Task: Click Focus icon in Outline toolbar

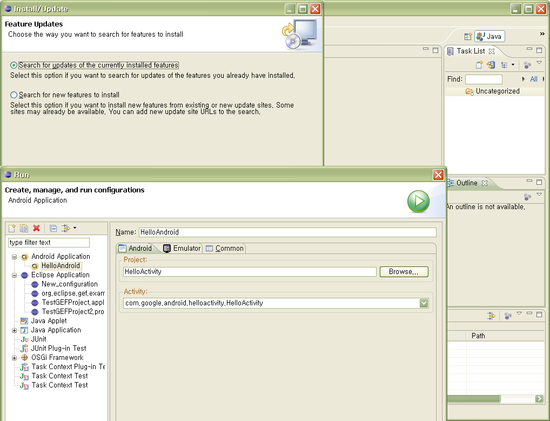Action: click(x=527, y=197)
